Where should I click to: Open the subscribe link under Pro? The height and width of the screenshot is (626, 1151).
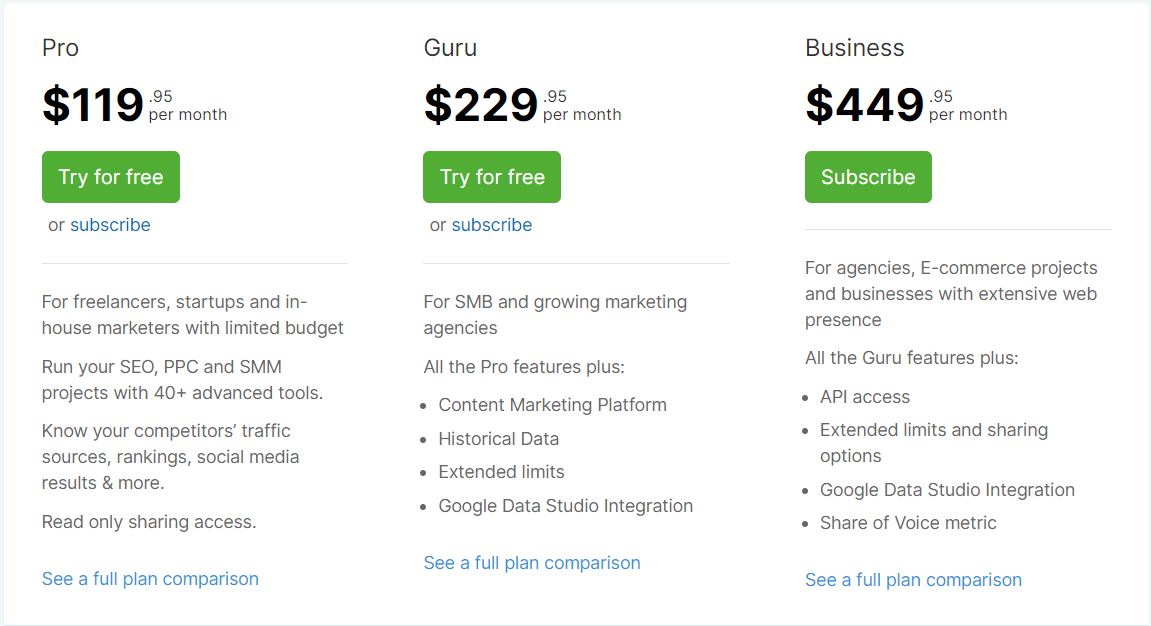[x=110, y=225]
